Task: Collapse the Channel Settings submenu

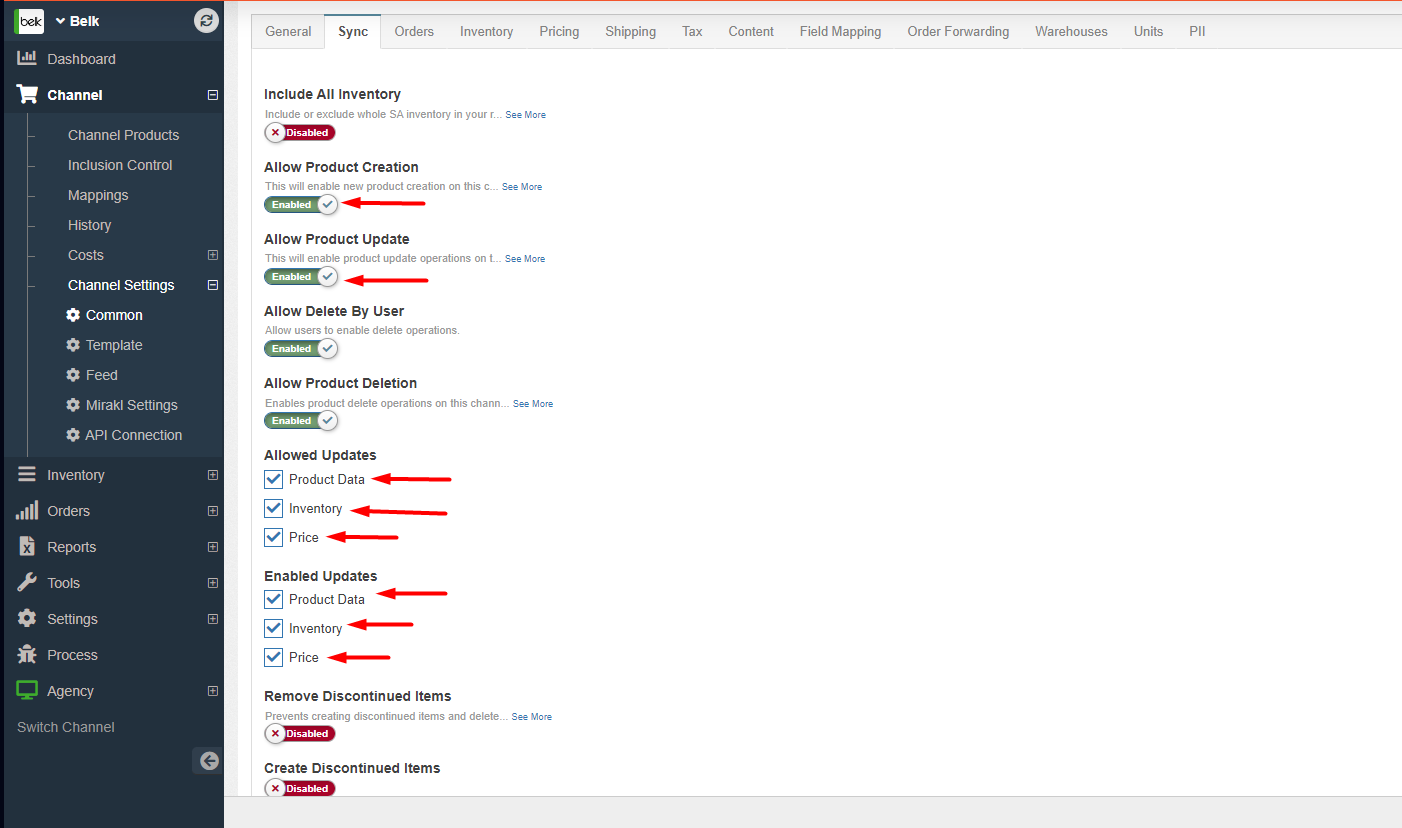Action: tap(212, 285)
